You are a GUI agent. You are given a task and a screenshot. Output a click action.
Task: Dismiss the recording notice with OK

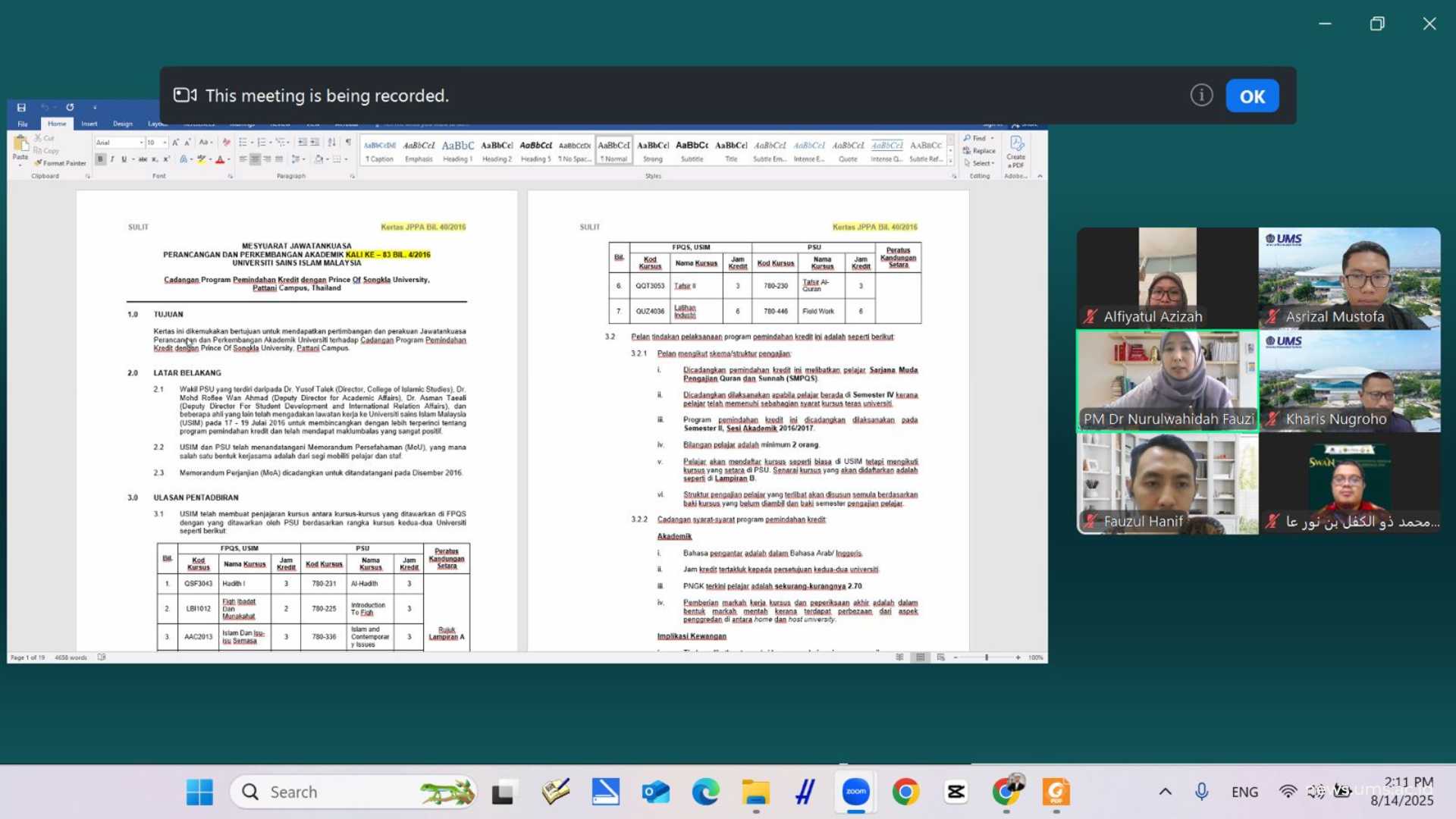1252,96
